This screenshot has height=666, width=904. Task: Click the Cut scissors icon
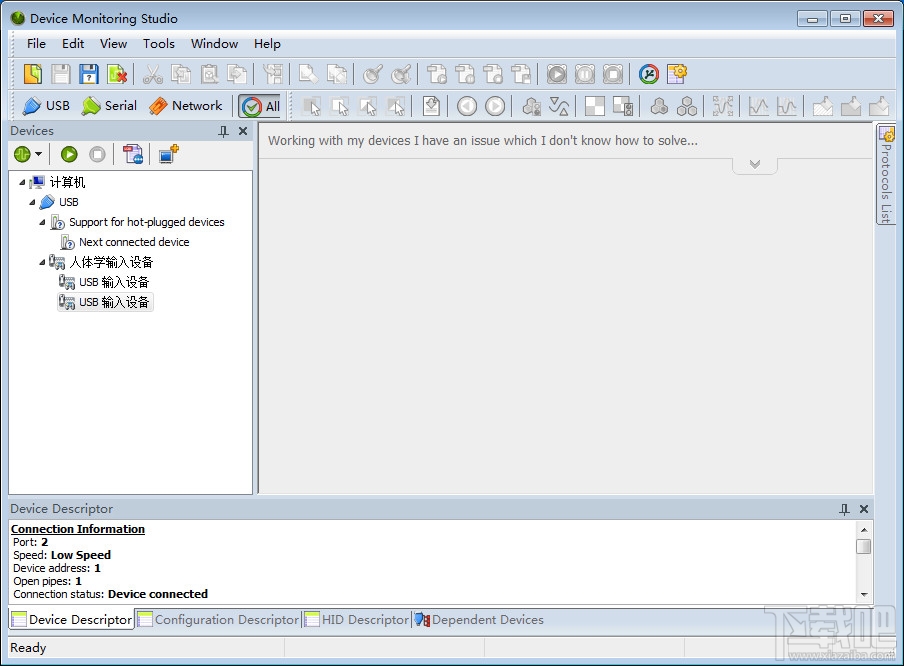pyautogui.click(x=153, y=74)
